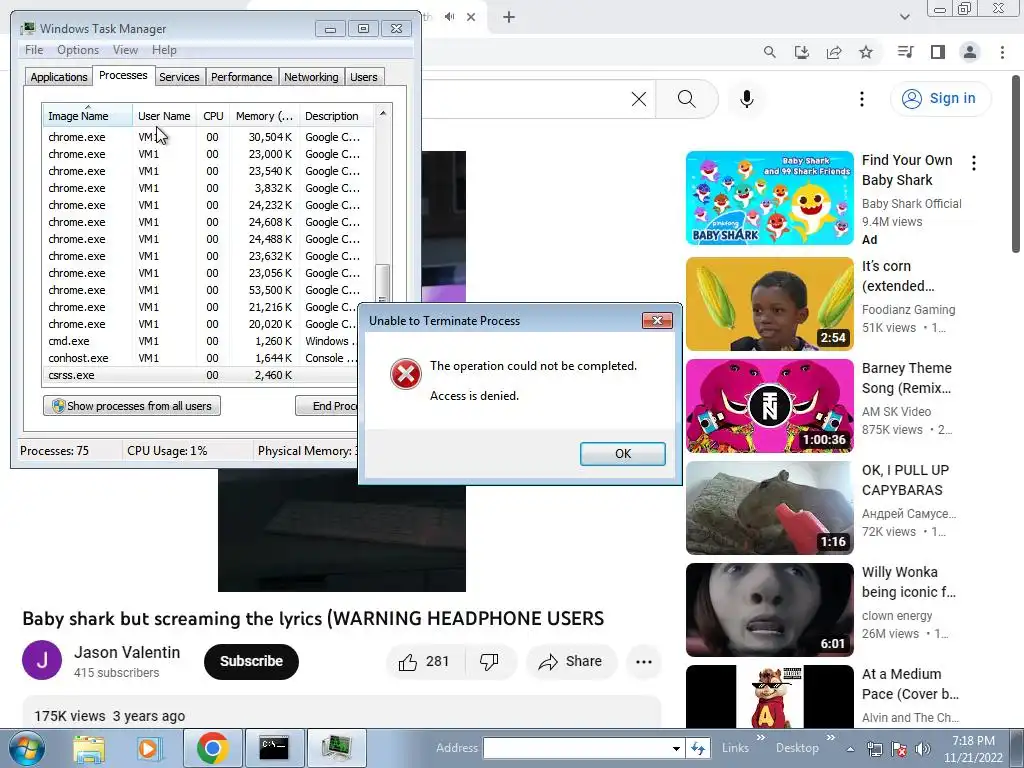
Task: Open At a Medium Pace video title
Action: coord(910,684)
